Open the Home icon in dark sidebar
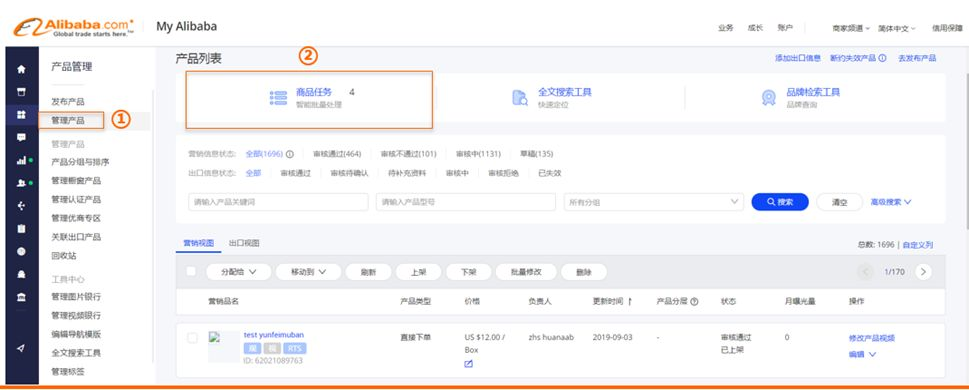The image size is (969, 390). click(21, 69)
